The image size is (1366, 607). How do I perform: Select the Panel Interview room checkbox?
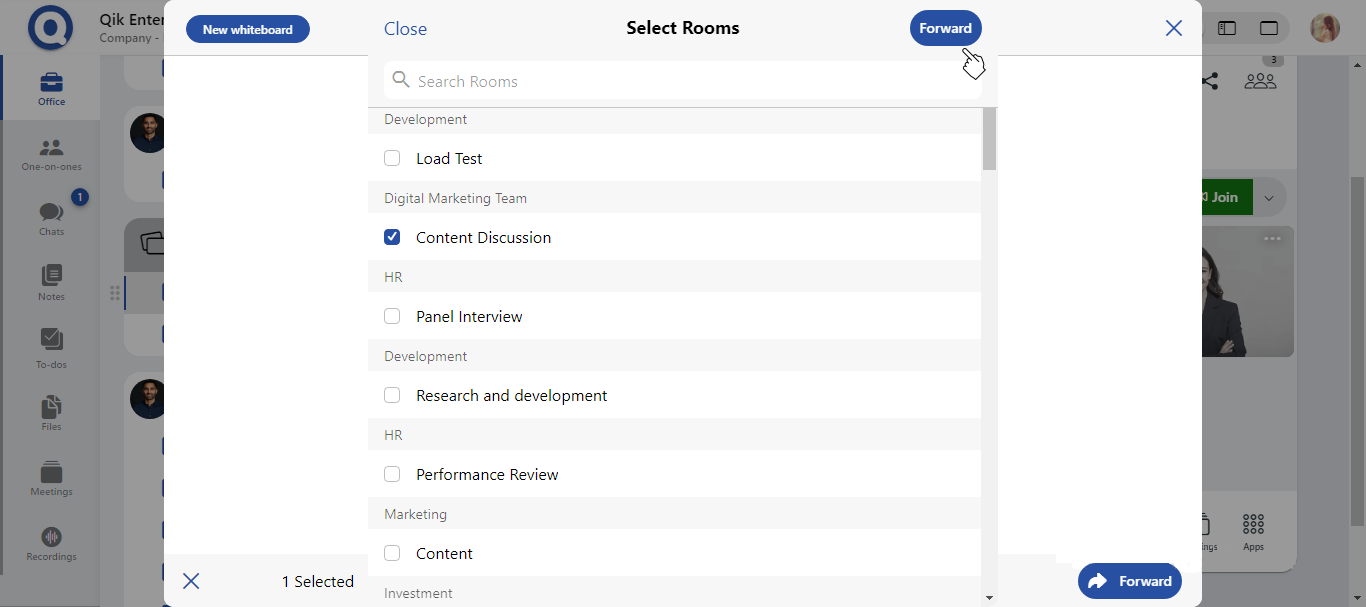pyautogui.click(x=392, y=316)
